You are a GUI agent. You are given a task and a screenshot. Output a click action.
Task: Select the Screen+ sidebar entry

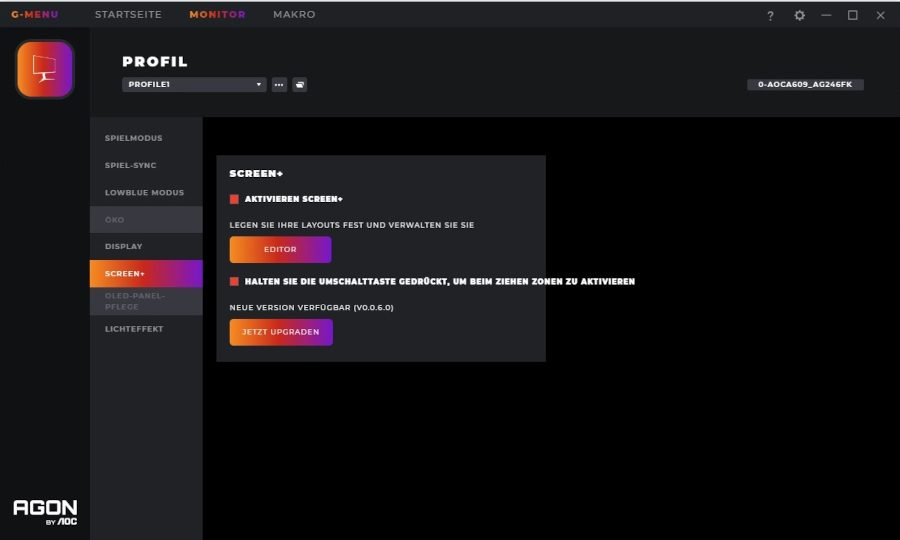pos(146,274)
